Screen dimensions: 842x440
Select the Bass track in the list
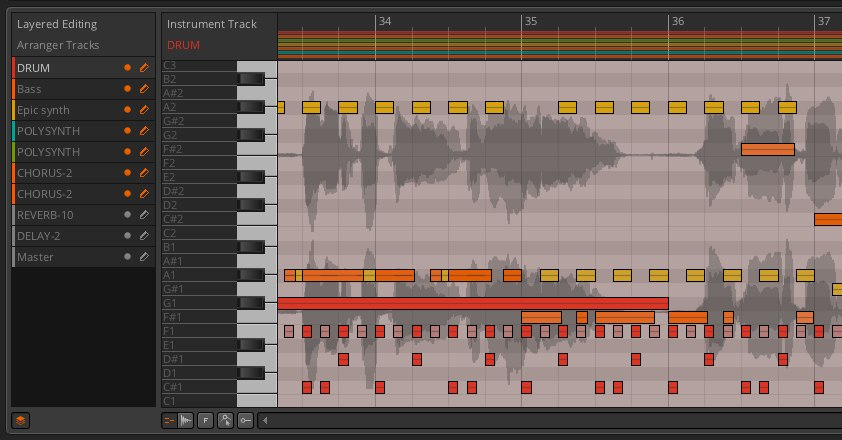[60, 89]
